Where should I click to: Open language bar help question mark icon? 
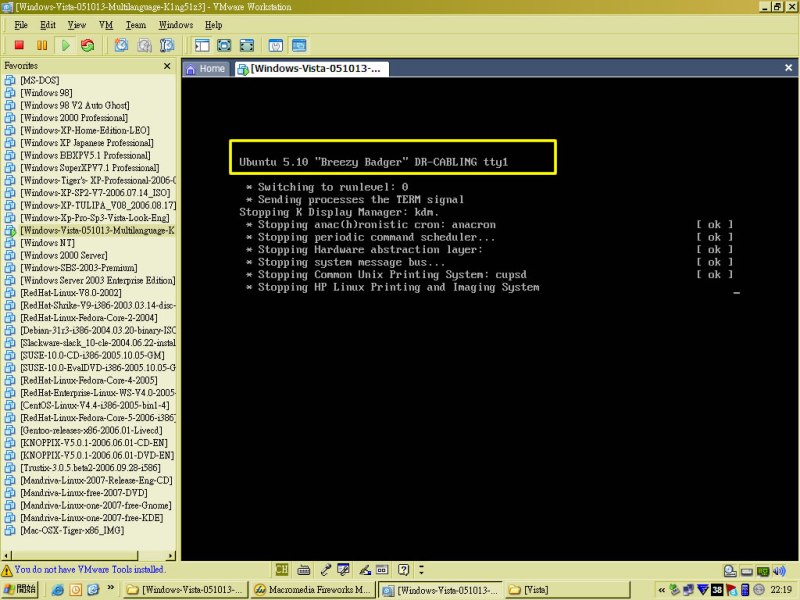point(404,569)
